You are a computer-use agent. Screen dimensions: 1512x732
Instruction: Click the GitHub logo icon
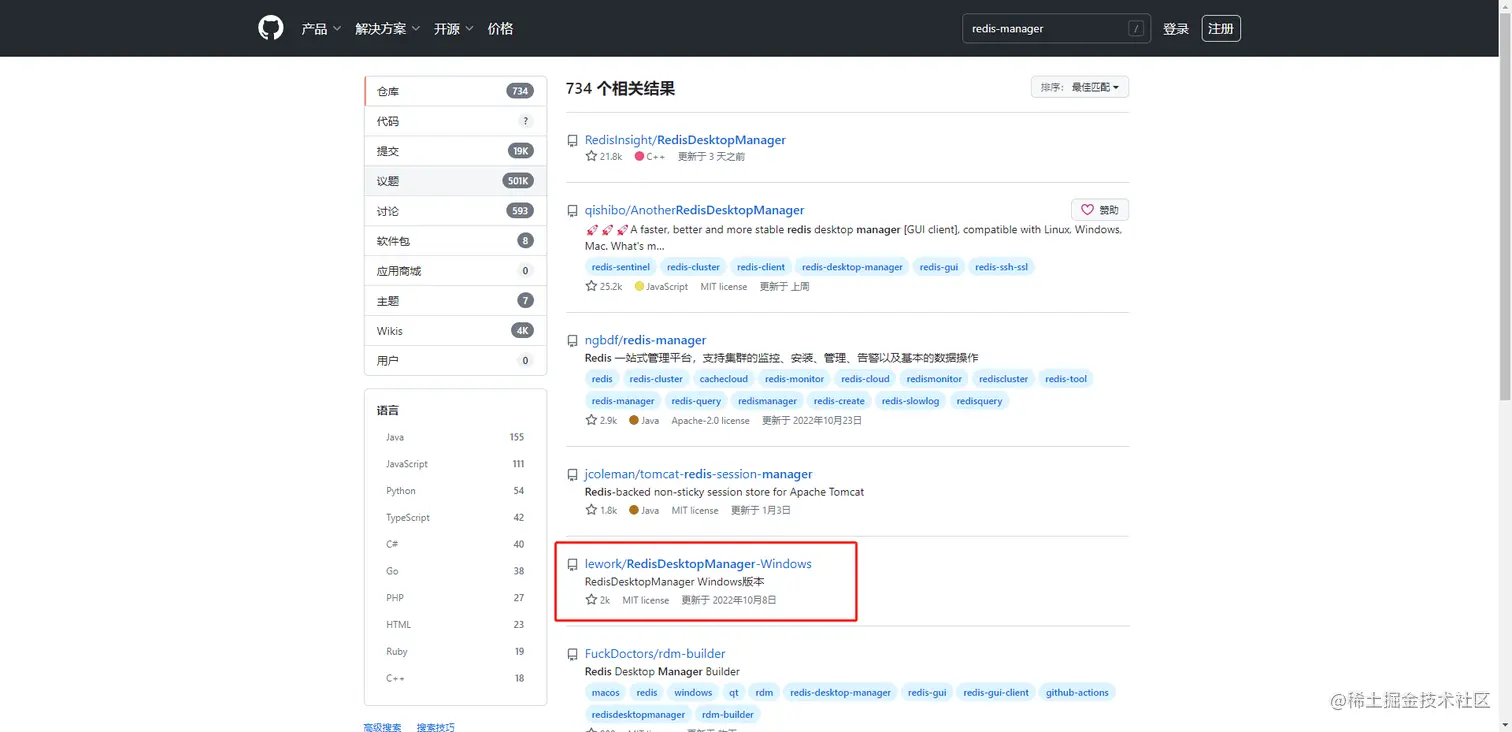270,27
